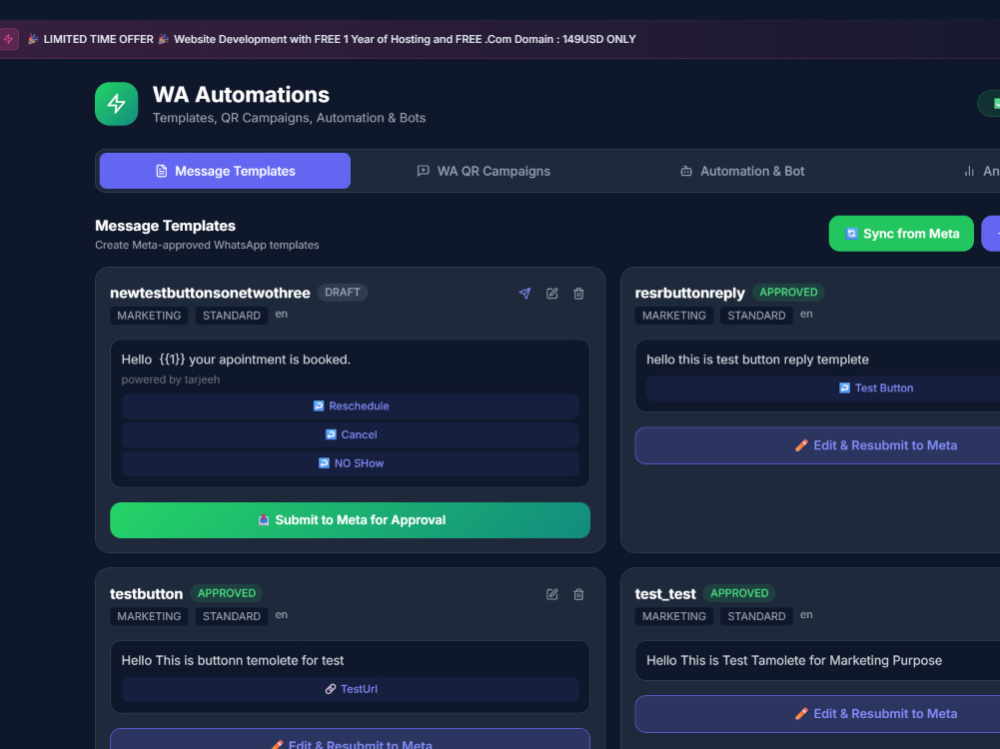Image resolution: width=1000 pixels, height=749 pixels.
Task: Click the test_test template title
Action: pyautogui.click(x=665, y=594)
